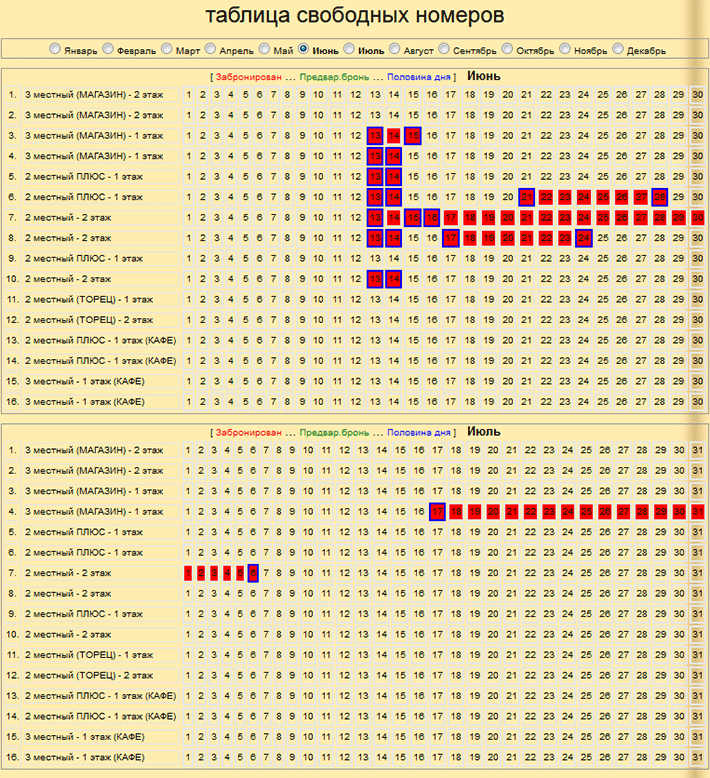
Task: Click half-day cell 17 in July row 4
Action: pos(437,512)
